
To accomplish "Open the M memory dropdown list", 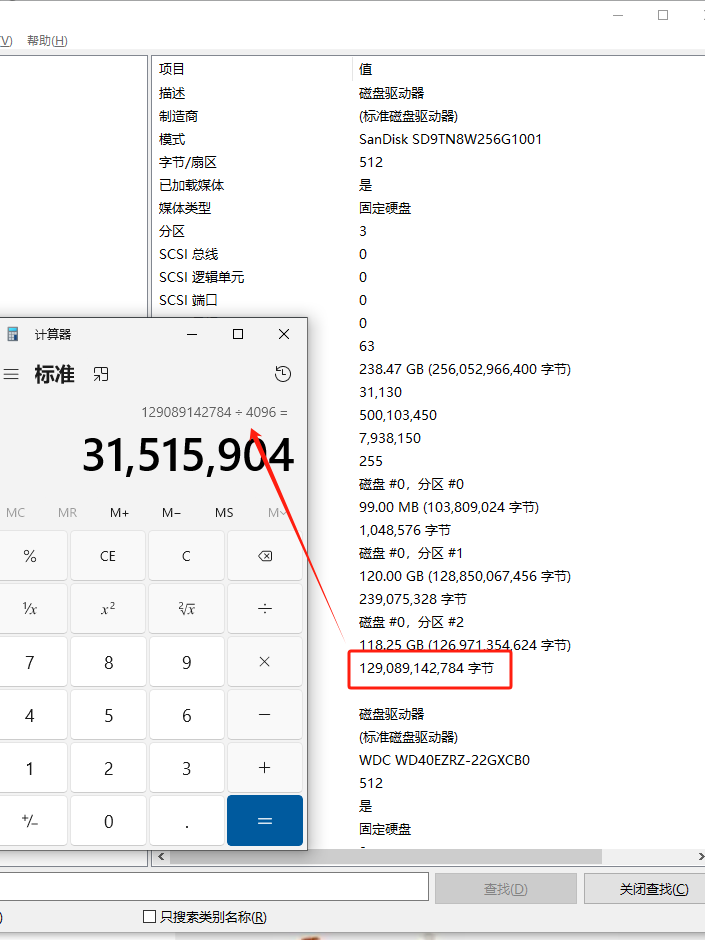I will (278, 513).
